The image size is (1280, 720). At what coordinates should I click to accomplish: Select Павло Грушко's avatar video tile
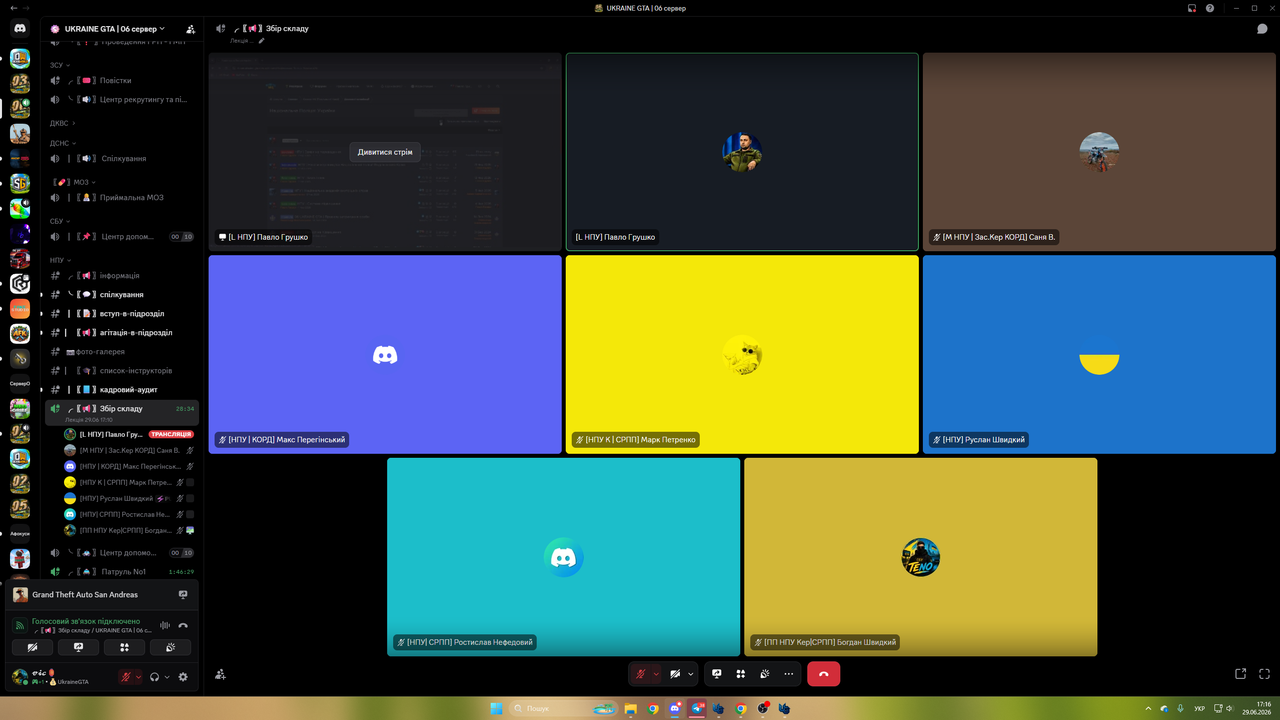pos(742,151)
